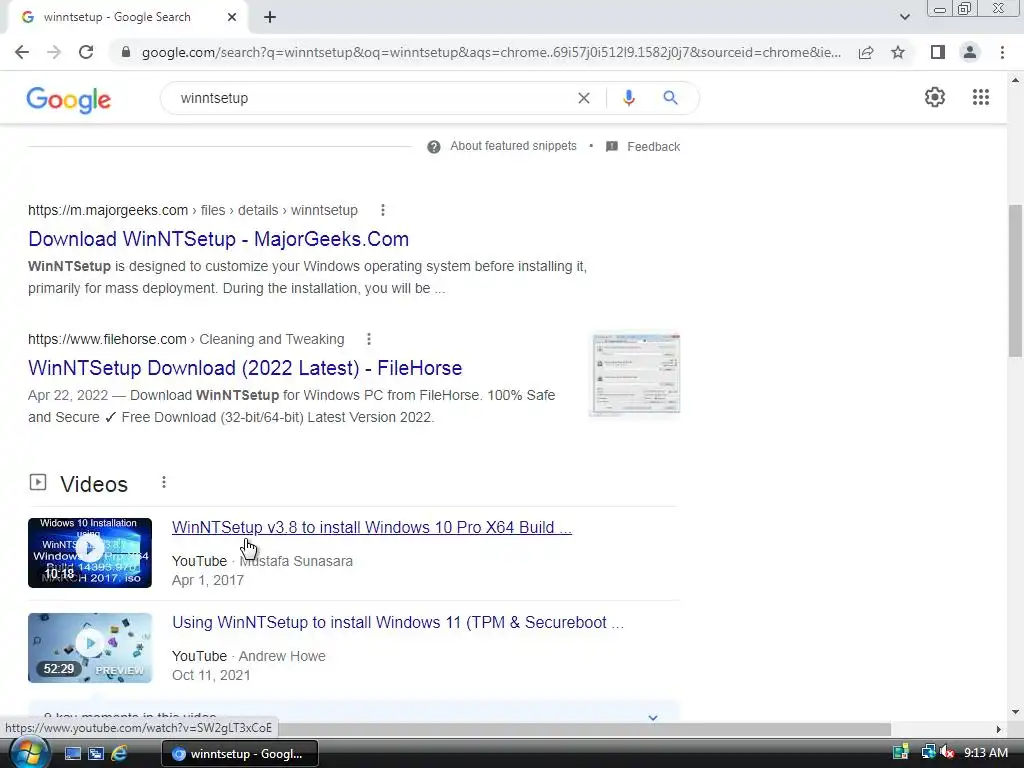Play Windows 10 Installation video thumbnail
This screenshot has height=768, width=1024.
tap(90, 552)
